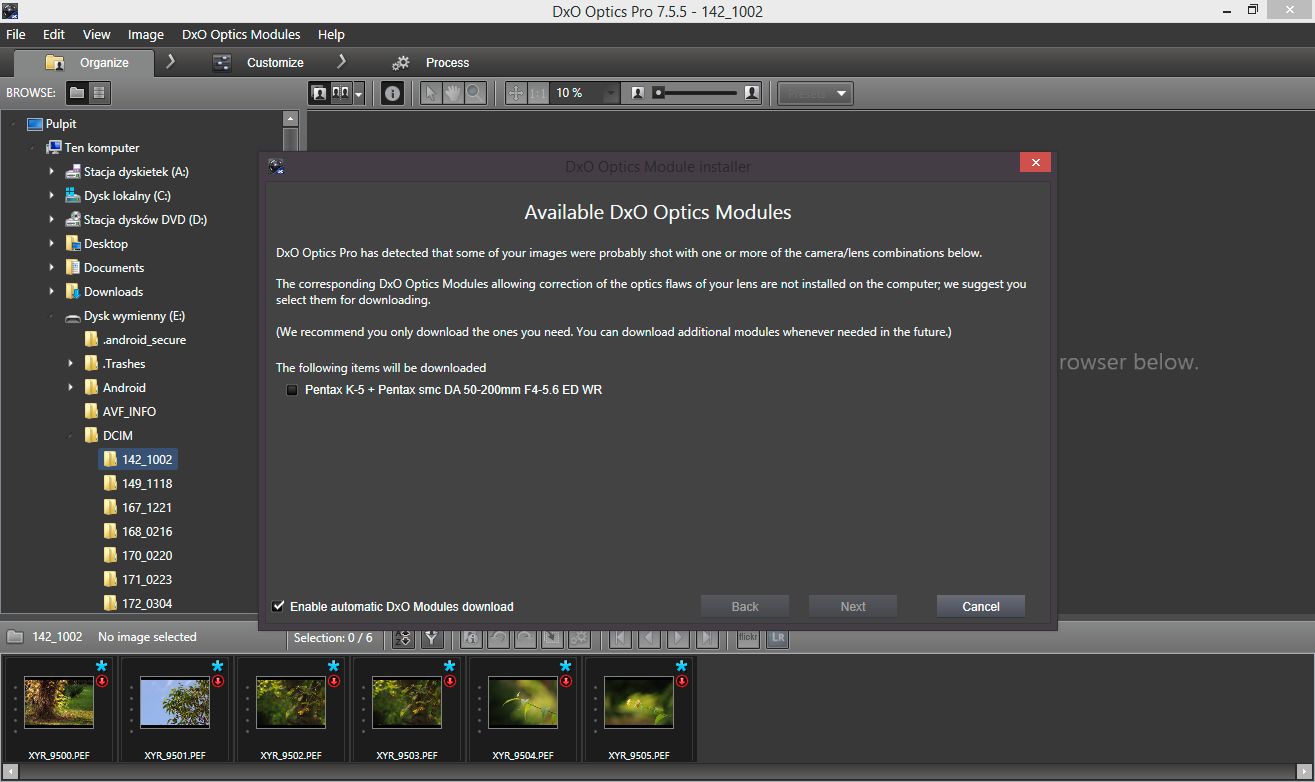Select the hand pan tool
Screen dimensions: 1315x782
(x=453, y=93)
